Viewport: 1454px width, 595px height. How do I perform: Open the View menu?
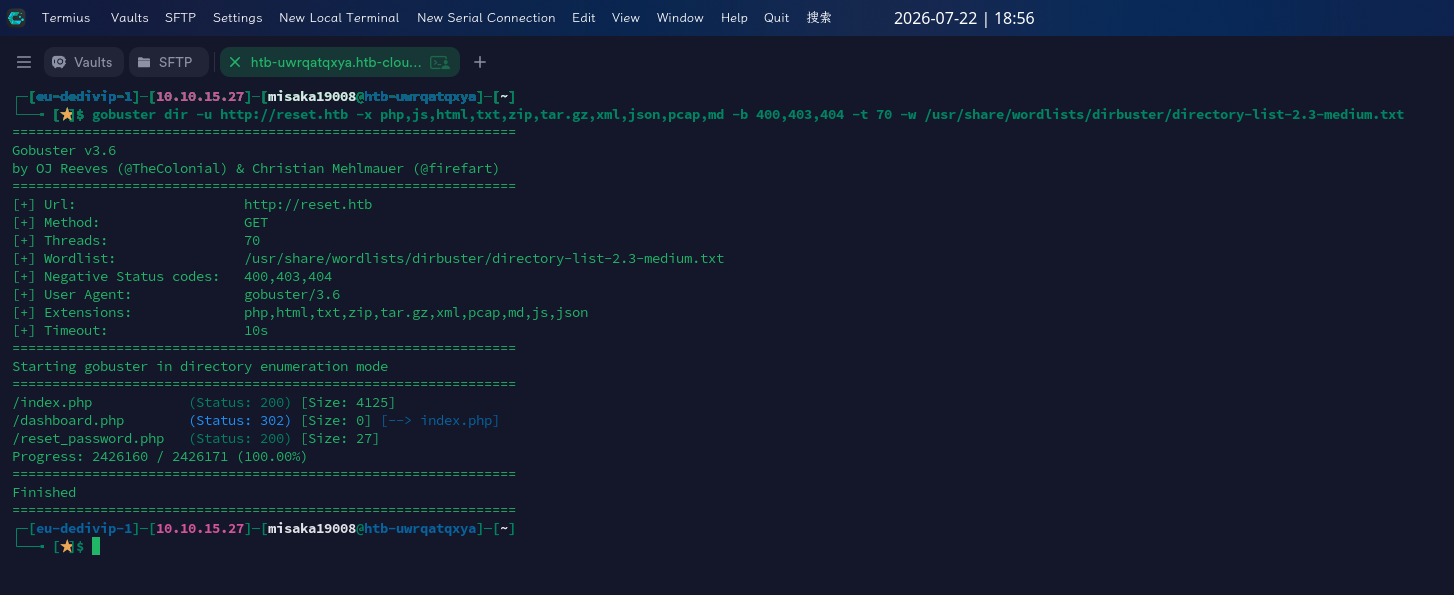coord(626,18)
